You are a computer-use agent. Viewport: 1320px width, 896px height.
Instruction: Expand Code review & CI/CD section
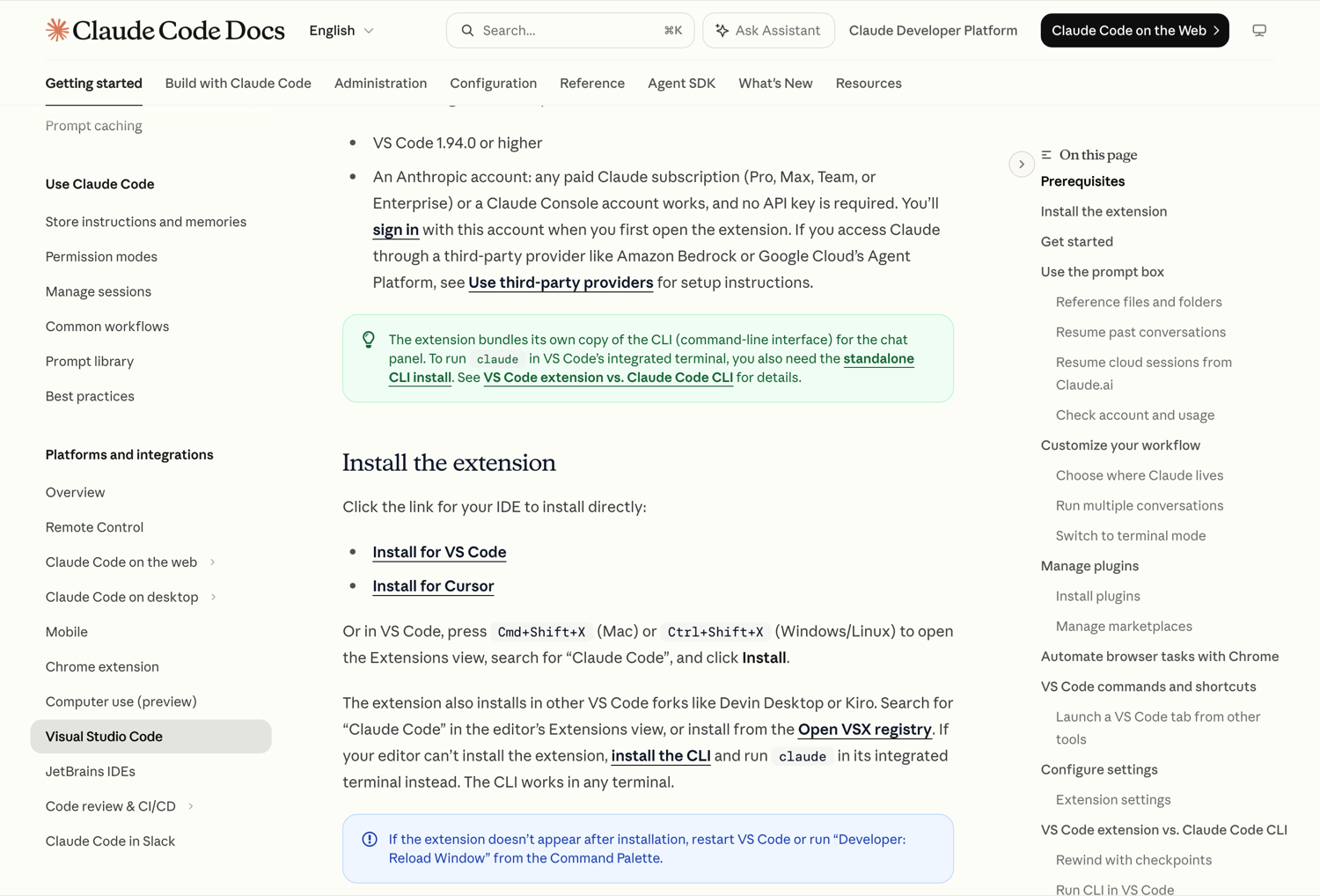click(191, 806)
